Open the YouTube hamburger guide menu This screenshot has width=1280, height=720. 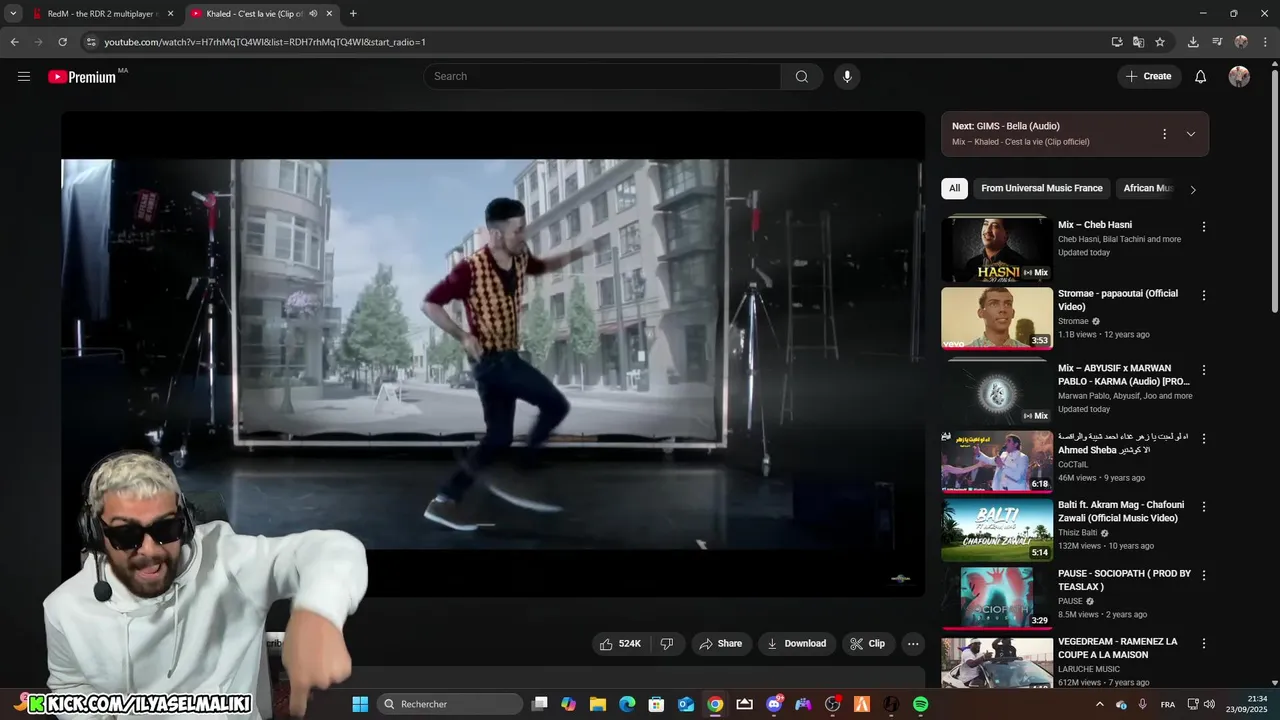[24, 76]
